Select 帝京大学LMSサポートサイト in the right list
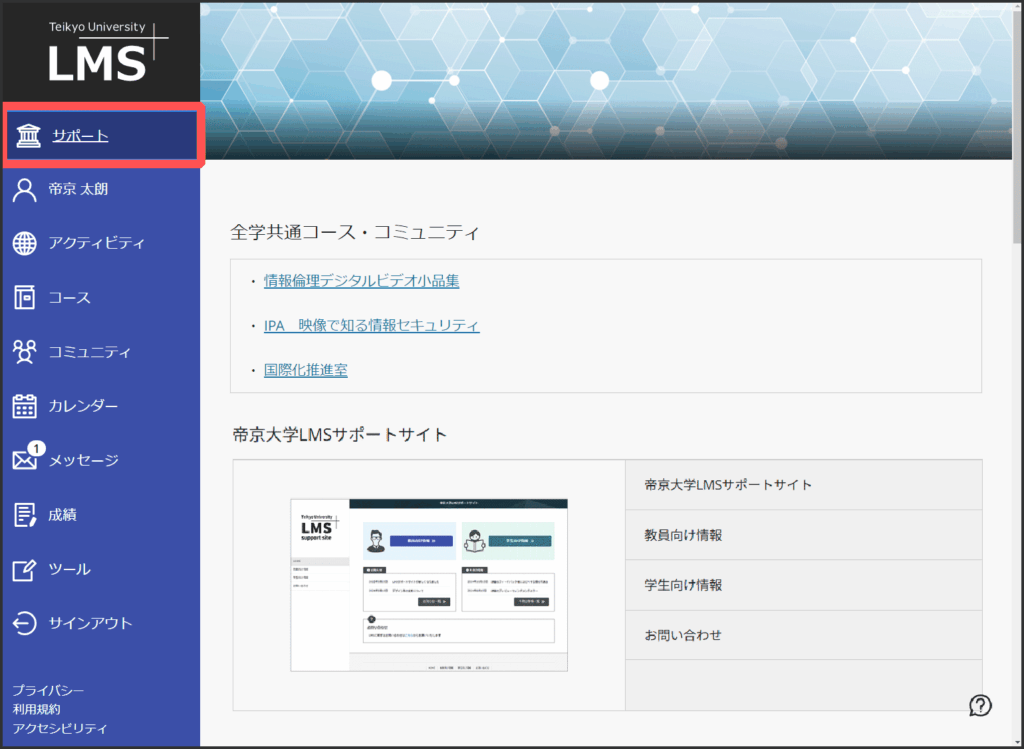 click(x=803, y=485)
